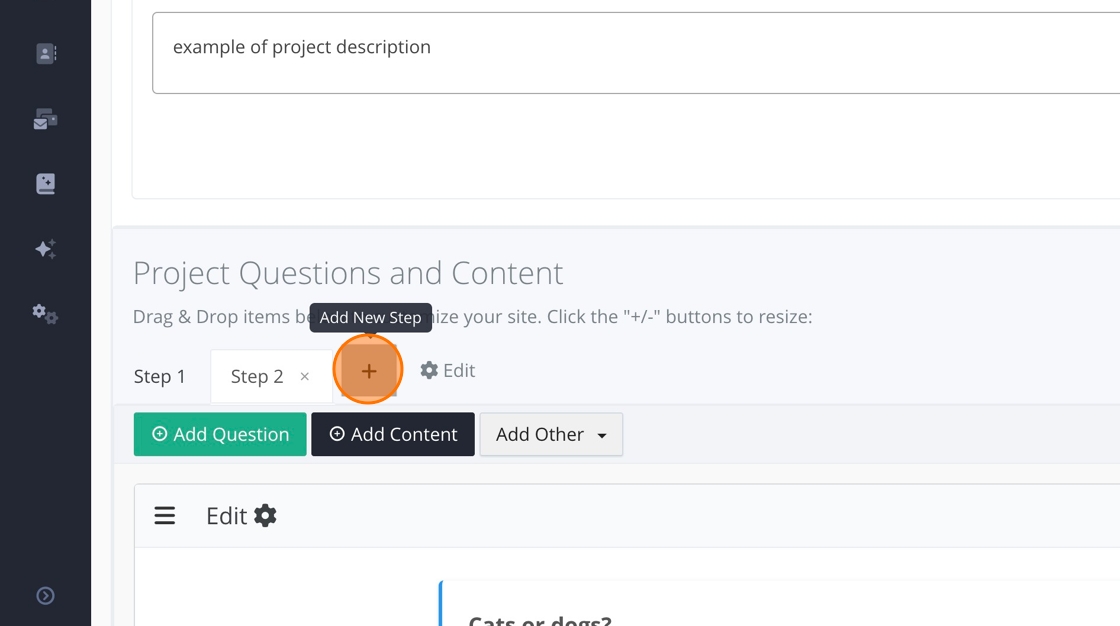Click the gear Edit link beside step tabs
The width and height of the screenshot is (1120, 626).
click(x=447, y=371)
